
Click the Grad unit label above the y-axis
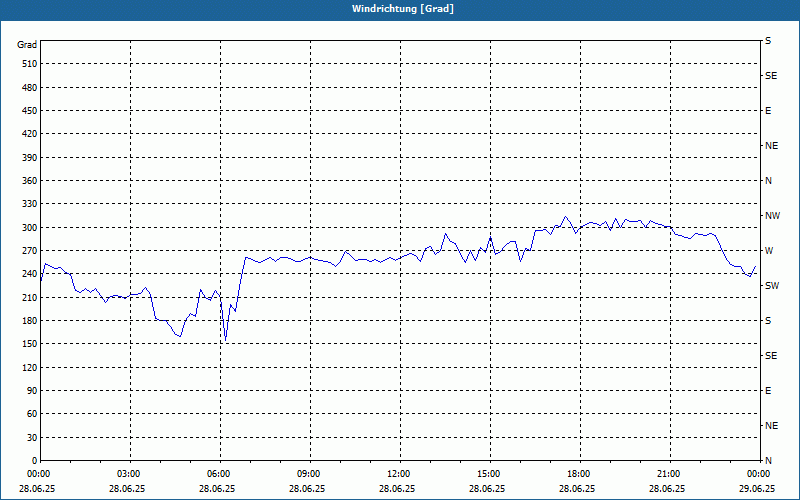click(27, 45)
